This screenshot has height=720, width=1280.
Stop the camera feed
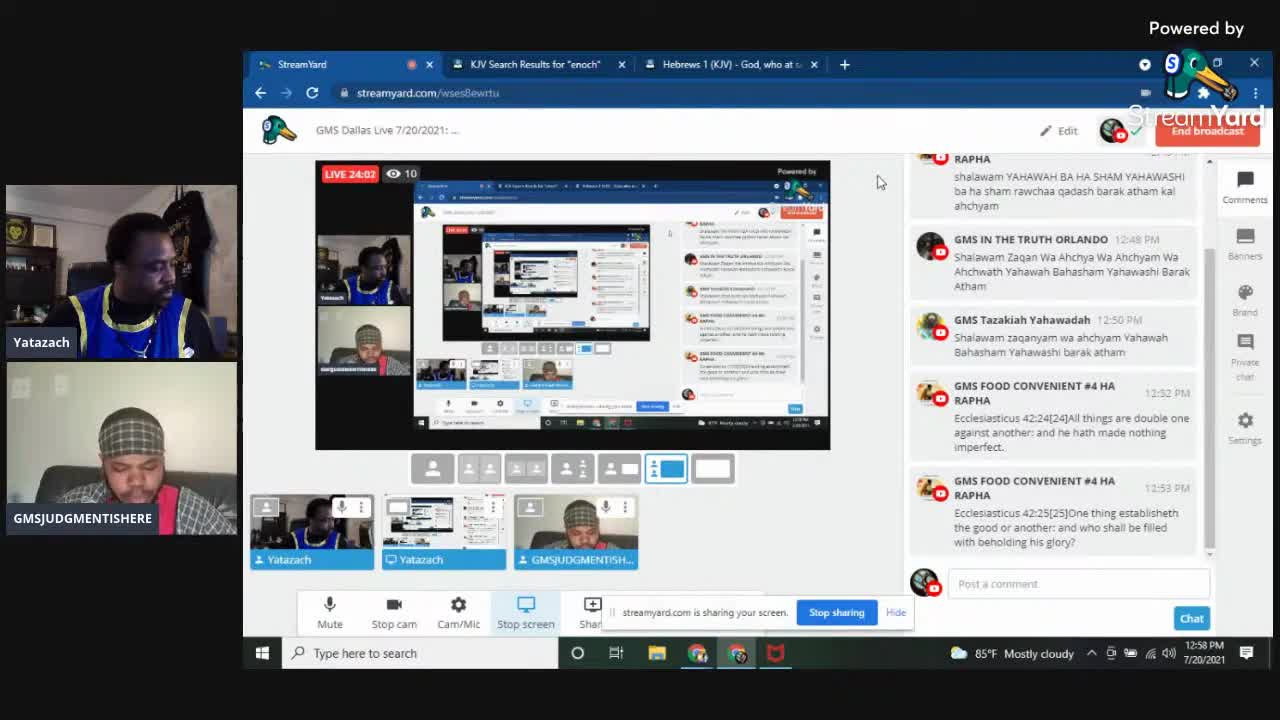pos(394,612)
